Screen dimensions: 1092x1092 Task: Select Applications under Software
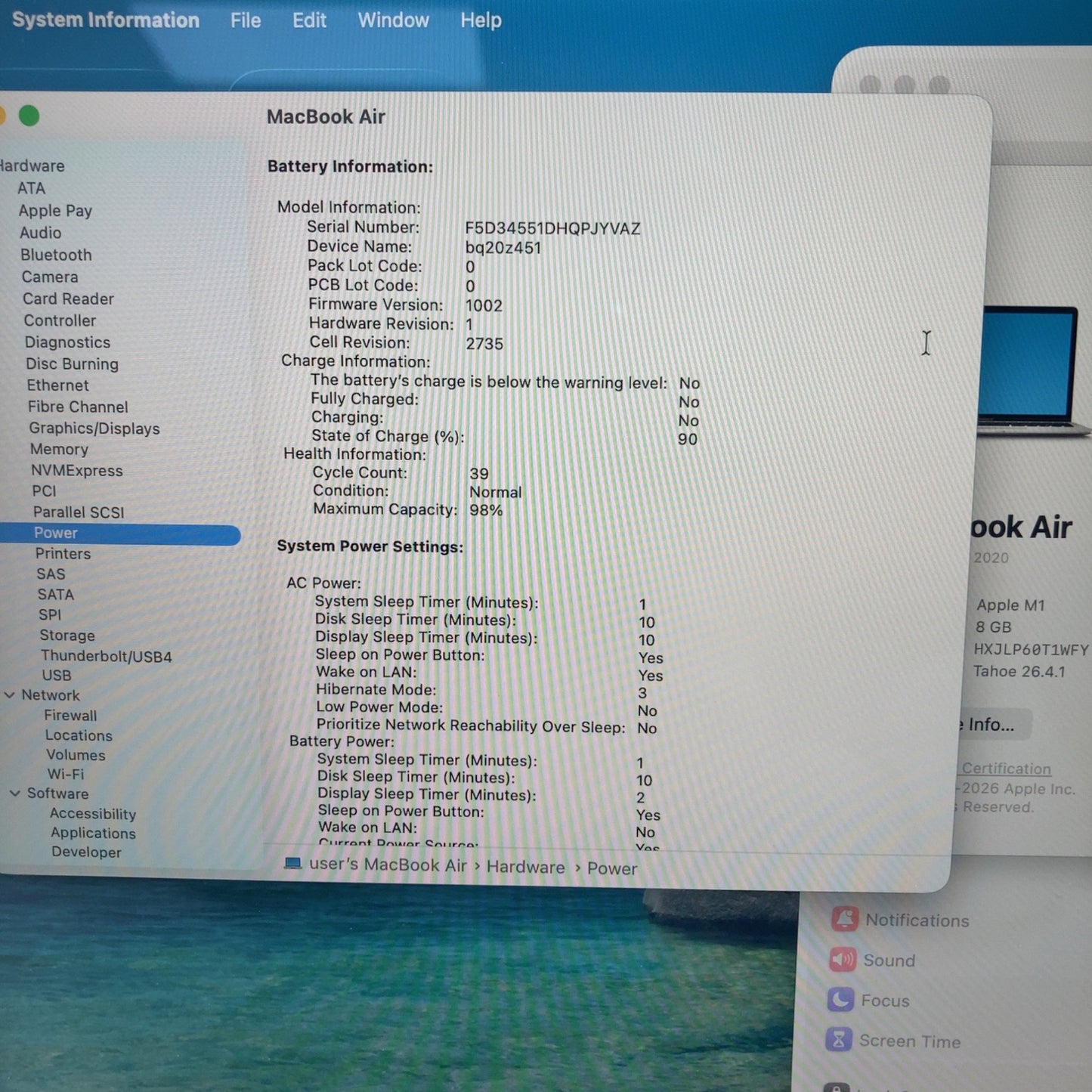click(94, 833)
